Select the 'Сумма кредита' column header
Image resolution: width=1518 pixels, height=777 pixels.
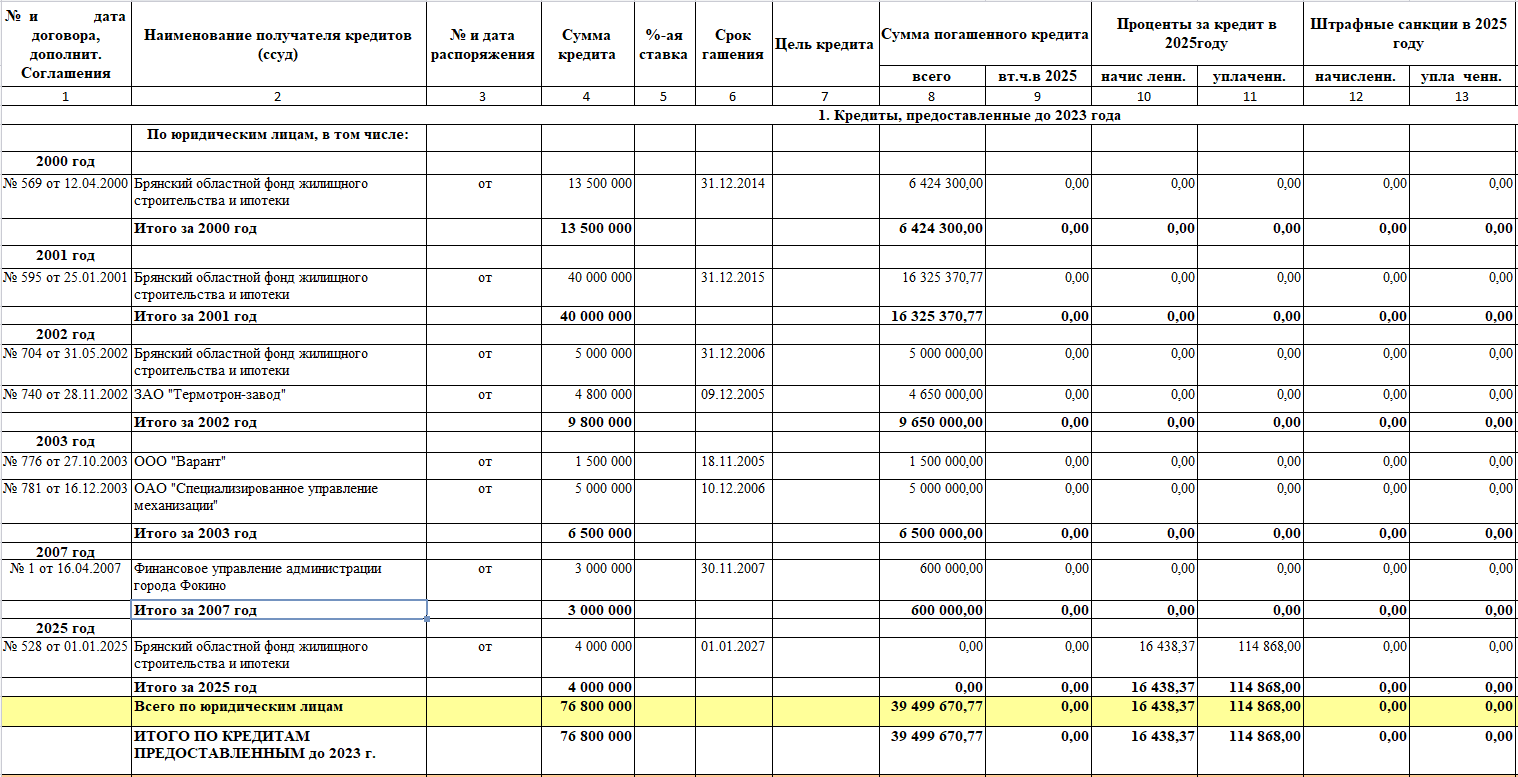pos(587,44)
